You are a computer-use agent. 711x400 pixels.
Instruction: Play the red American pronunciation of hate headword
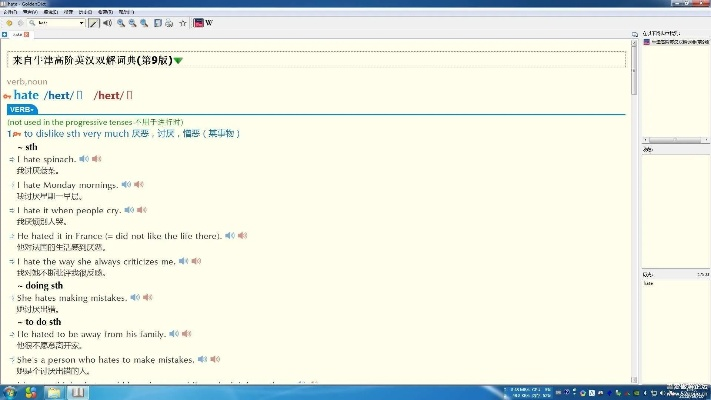coord(129,95)
